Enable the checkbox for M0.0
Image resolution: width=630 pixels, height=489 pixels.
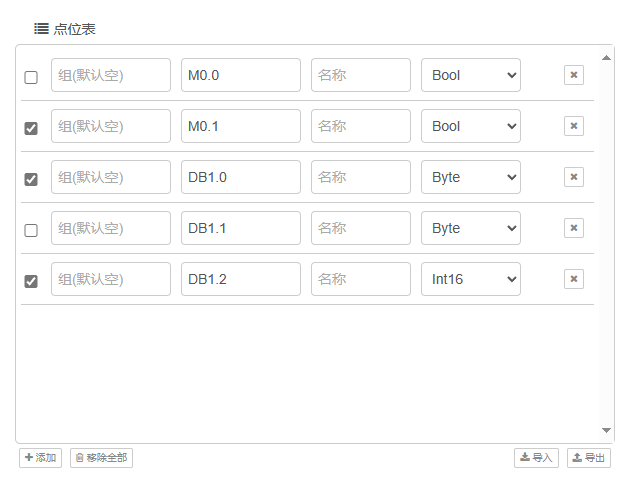(x=31, y=77)
